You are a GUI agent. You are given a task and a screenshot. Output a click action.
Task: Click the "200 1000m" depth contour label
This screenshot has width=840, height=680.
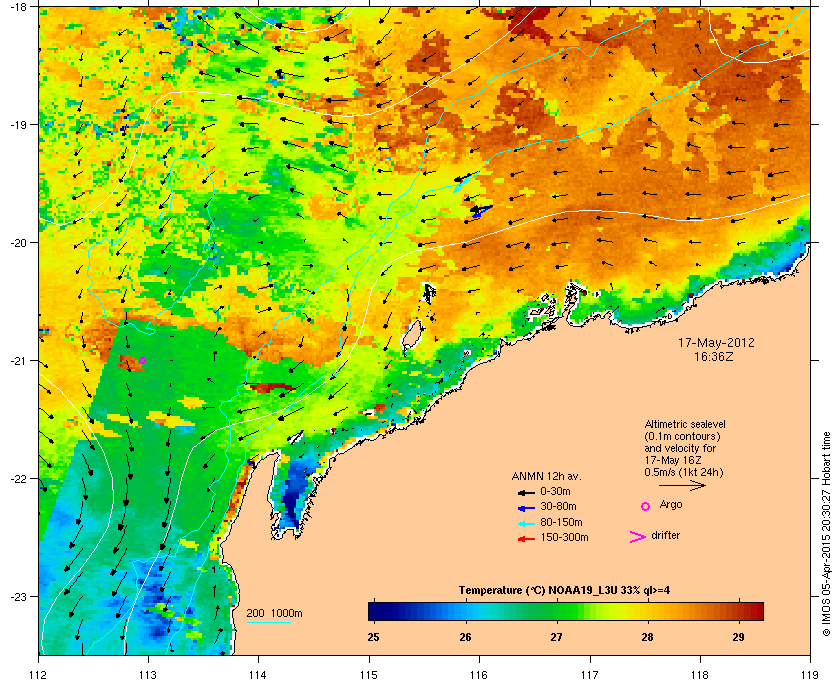click(x=274, y=614)
